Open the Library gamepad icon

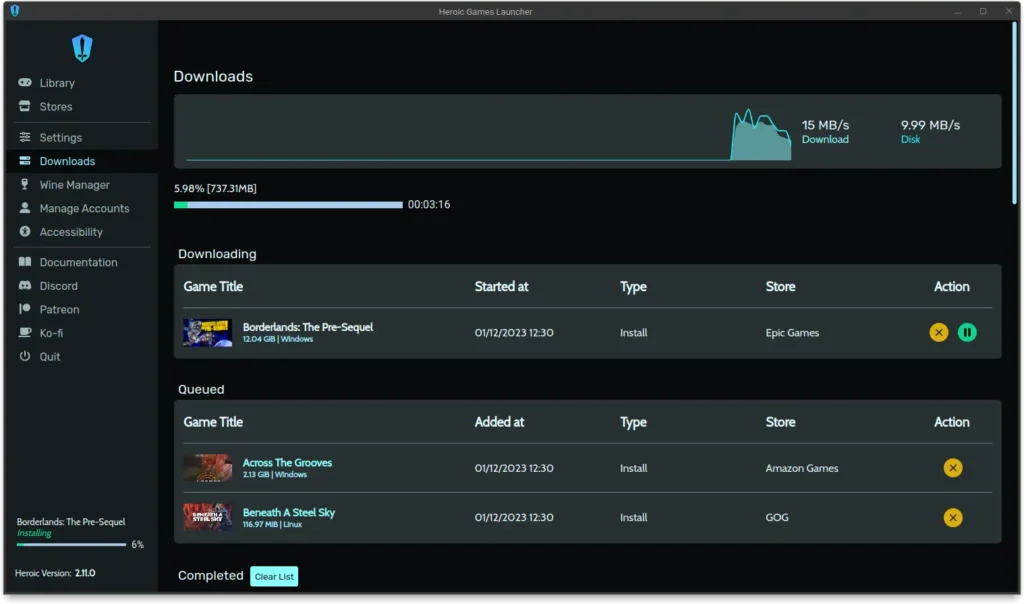point(25,83)
